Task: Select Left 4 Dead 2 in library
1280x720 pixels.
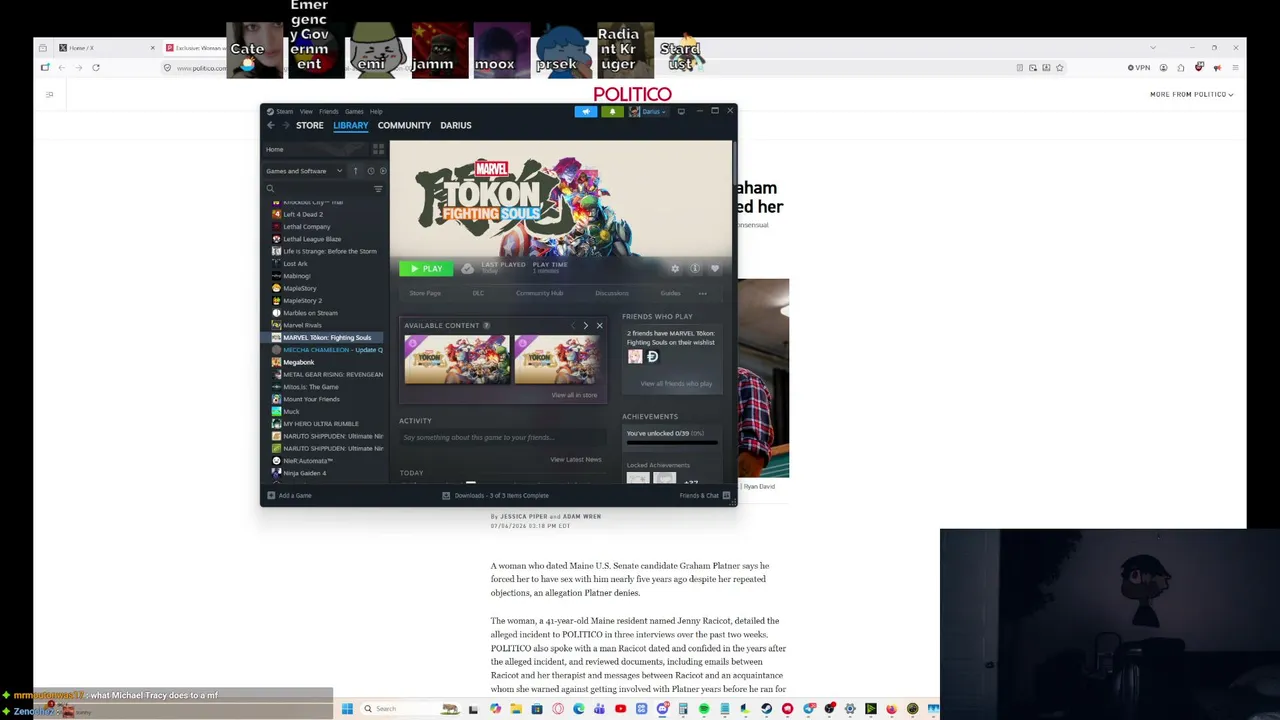Action: (302, 214)
